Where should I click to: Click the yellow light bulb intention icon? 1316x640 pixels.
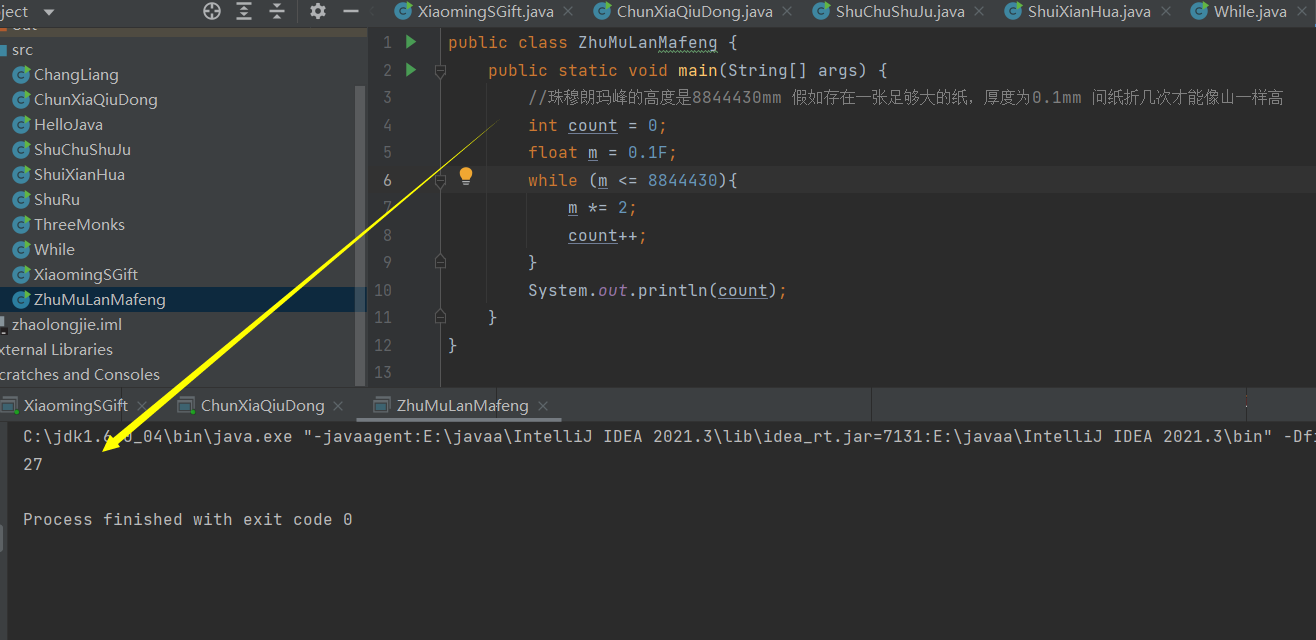(465, 177)
